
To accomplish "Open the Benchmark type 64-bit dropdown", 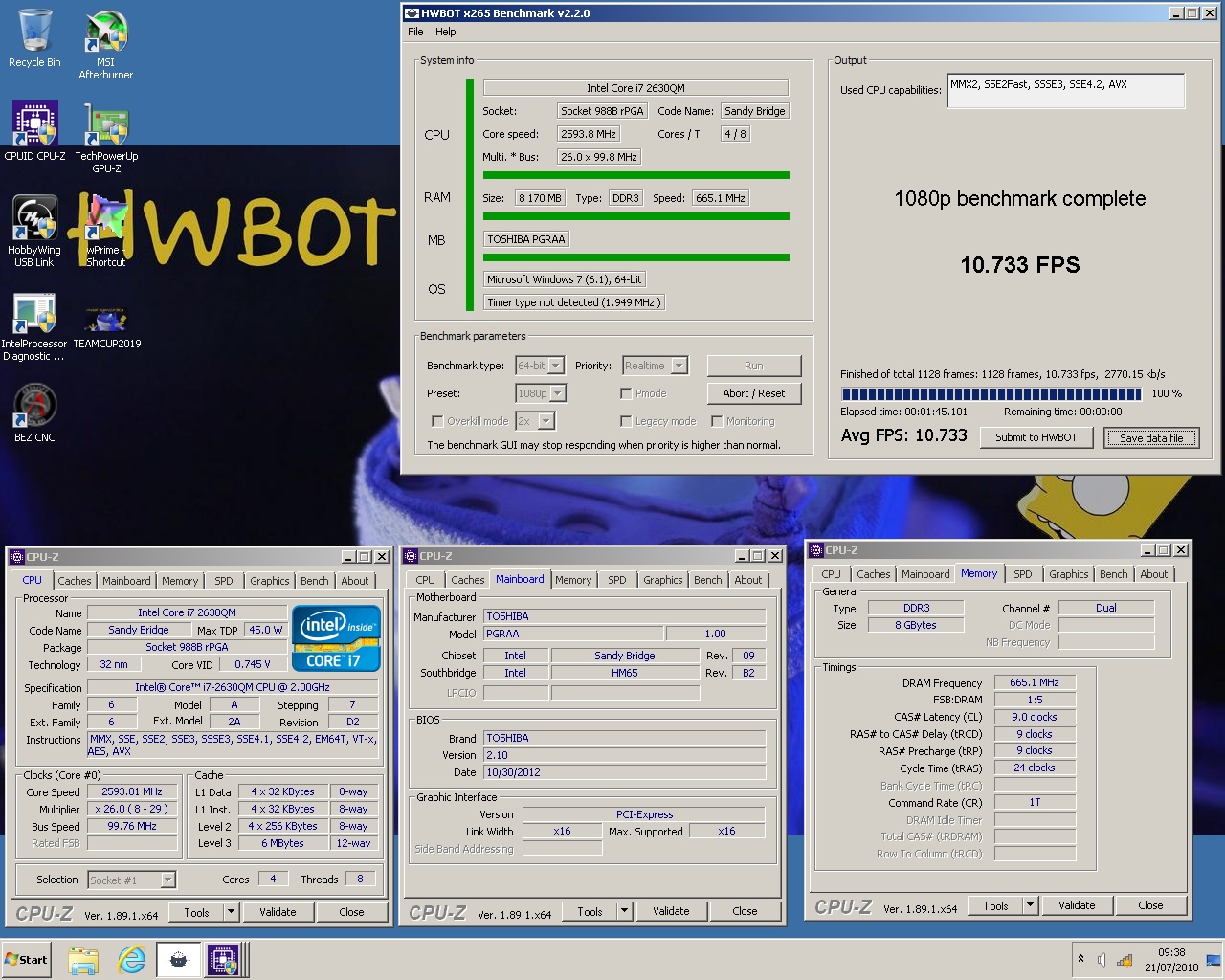I will coord(557,366).
